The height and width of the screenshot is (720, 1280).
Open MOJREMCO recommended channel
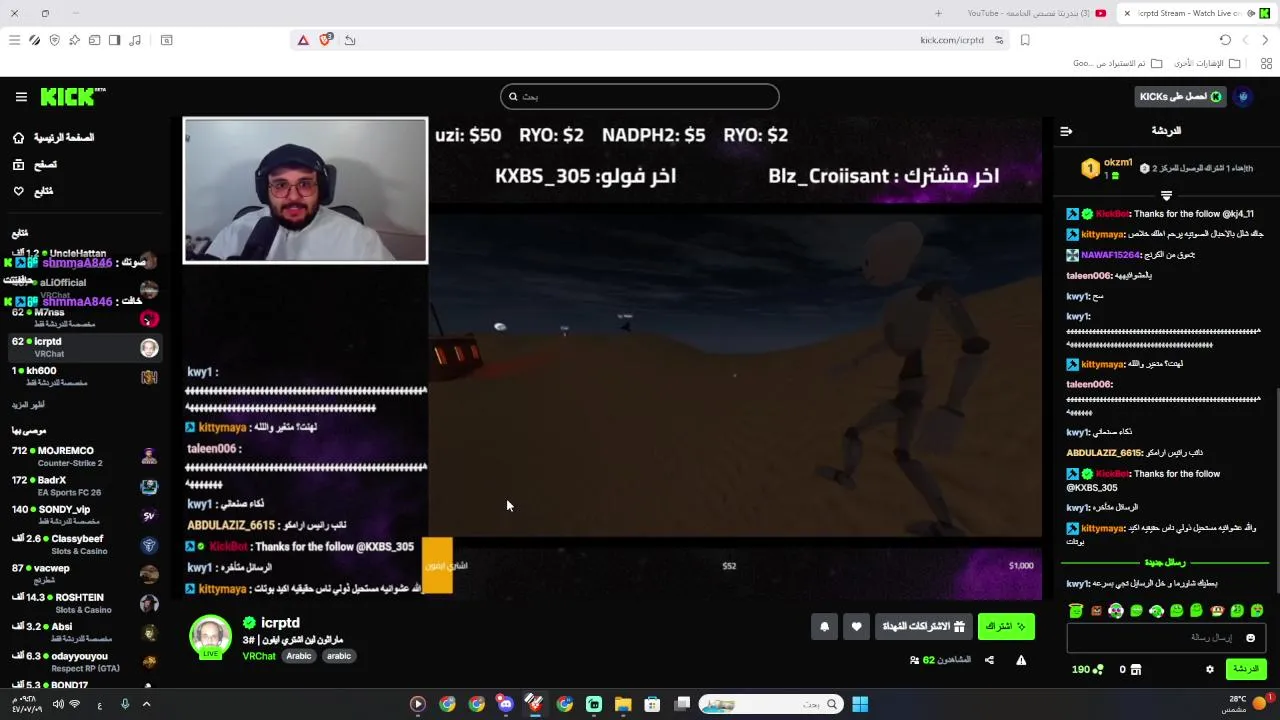[x=84, y=456]
